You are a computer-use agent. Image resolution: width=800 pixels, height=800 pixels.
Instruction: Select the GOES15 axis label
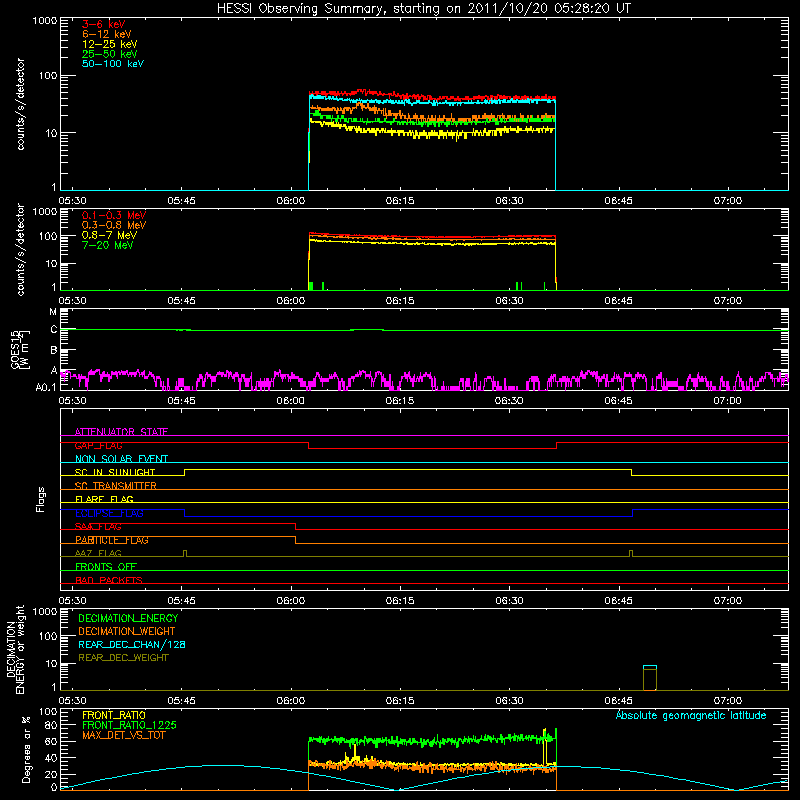pyautogui.click(x=16, y=349)
